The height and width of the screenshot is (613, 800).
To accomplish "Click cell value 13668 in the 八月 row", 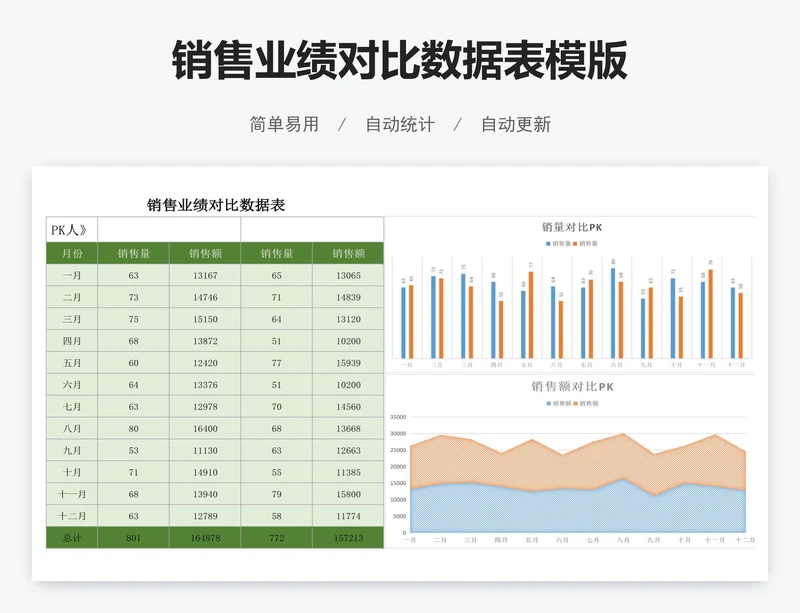I will (x=348, y=429).
